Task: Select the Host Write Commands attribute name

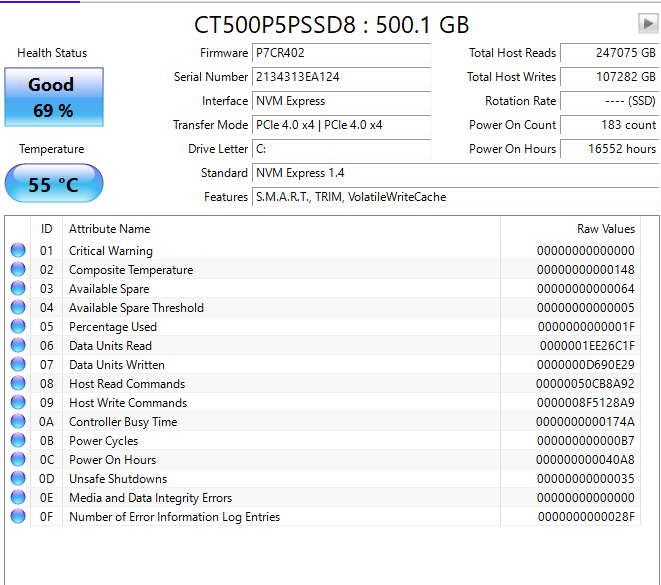Action: point(128,403)
